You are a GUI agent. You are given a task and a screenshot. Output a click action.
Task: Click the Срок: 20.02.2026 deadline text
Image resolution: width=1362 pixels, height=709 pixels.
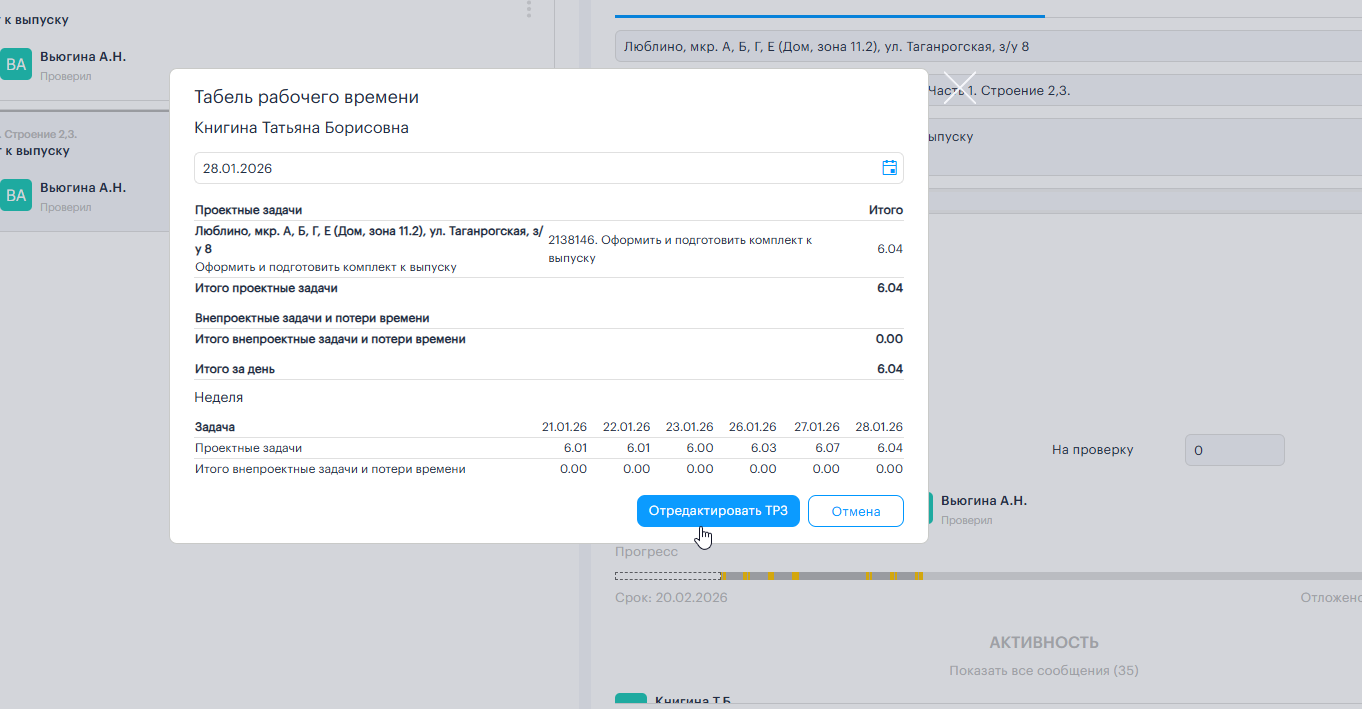tap(671, 598)
